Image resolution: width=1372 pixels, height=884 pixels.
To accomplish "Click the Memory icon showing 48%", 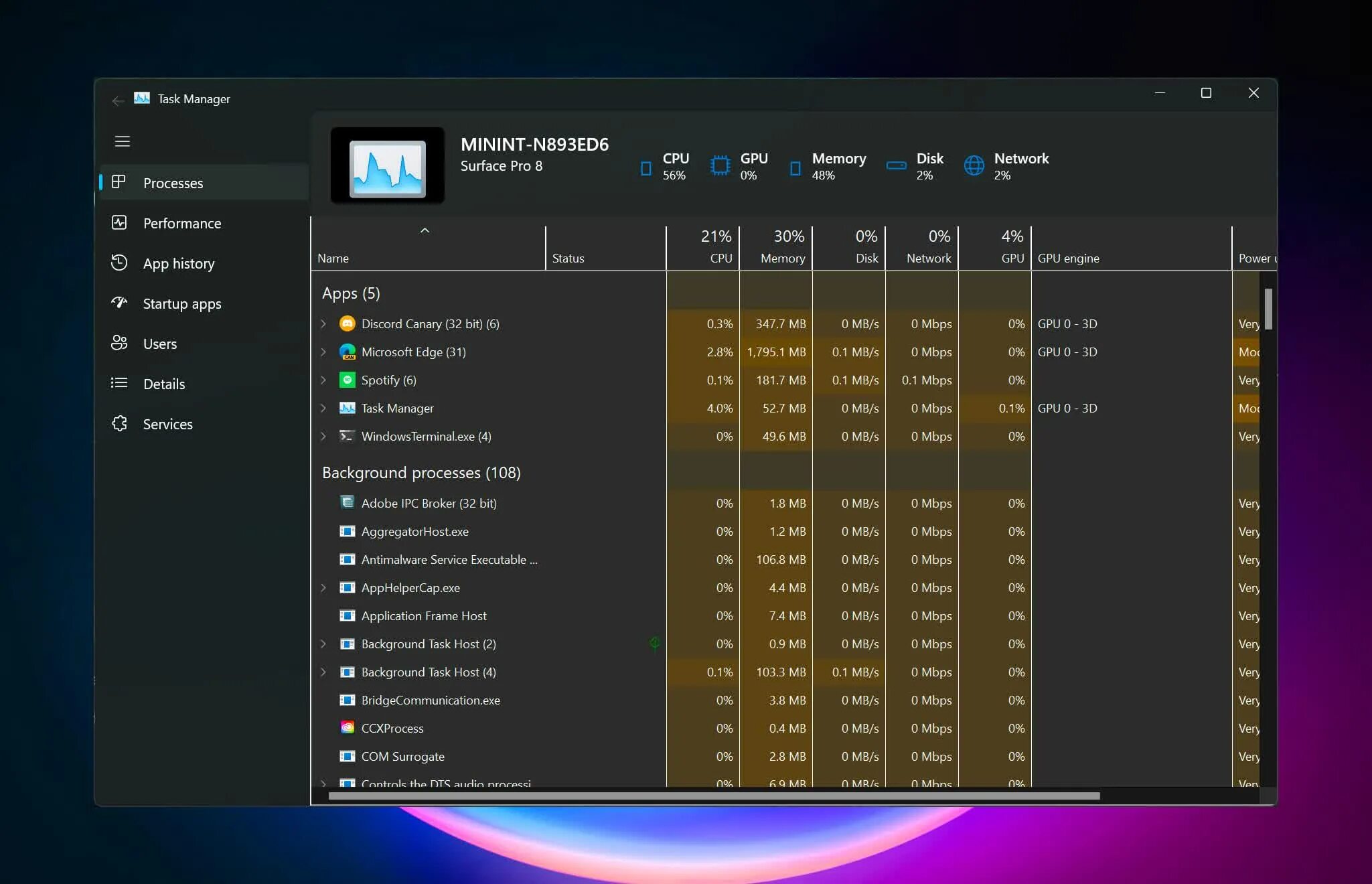I will coord(794,167).
